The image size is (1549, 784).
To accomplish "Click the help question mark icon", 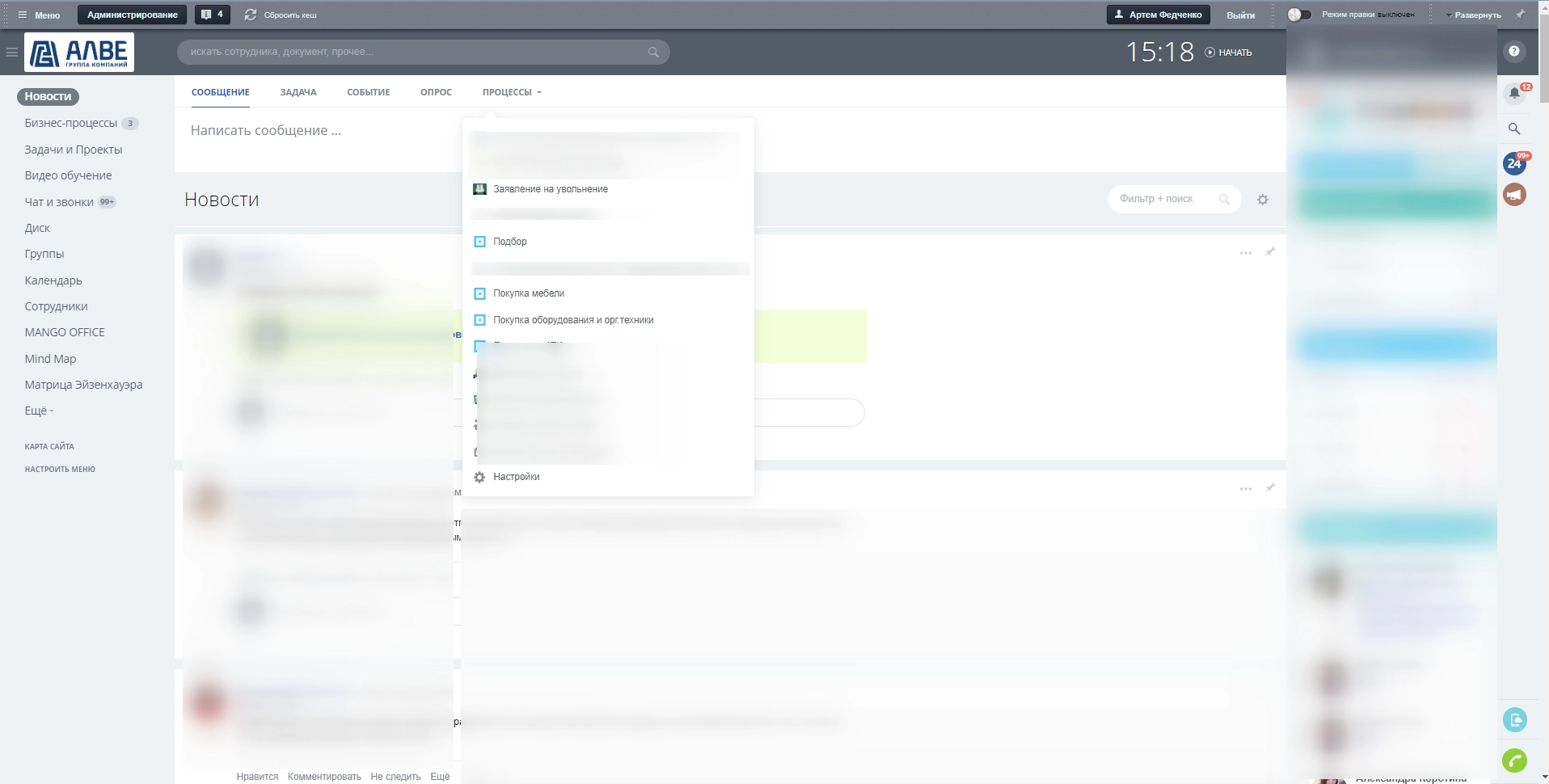I will (1513, 52).
